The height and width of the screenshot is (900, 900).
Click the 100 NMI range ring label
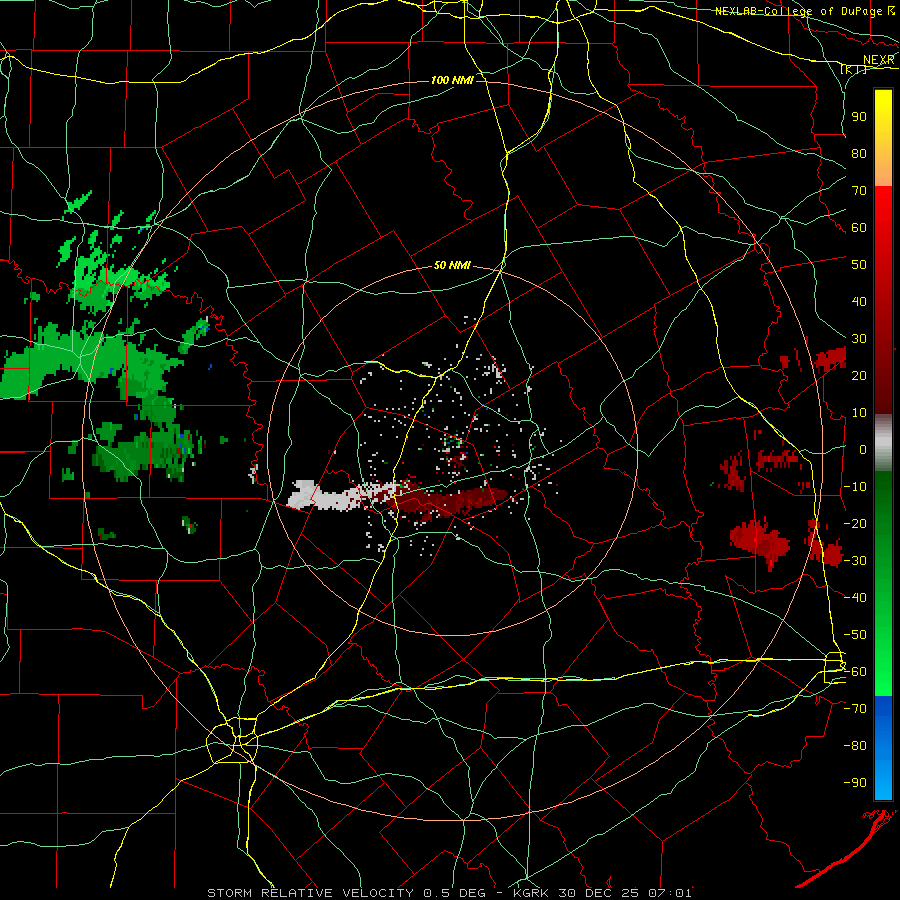click(452, 80)
